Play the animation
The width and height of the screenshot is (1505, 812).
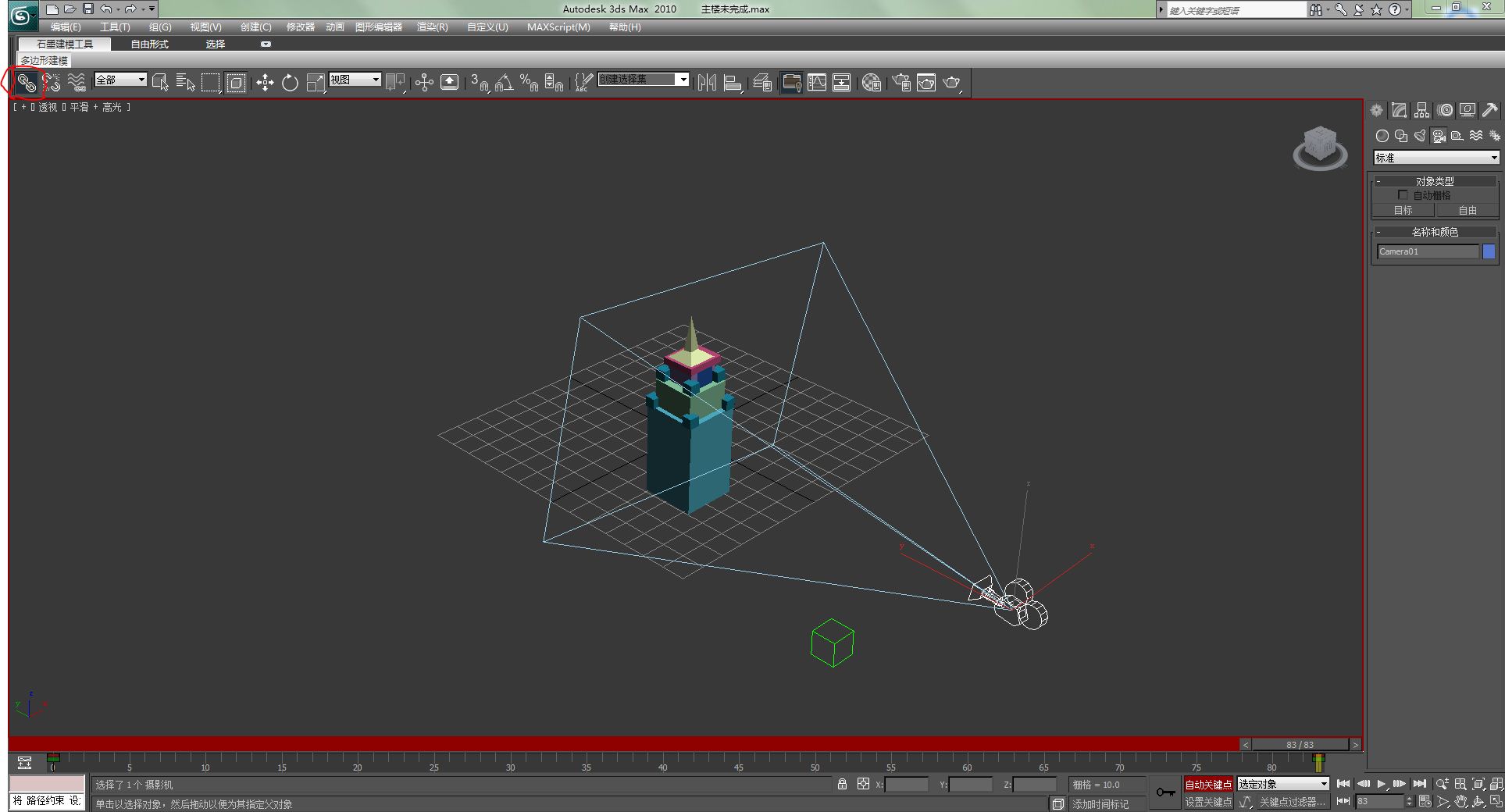[1381, 784]
